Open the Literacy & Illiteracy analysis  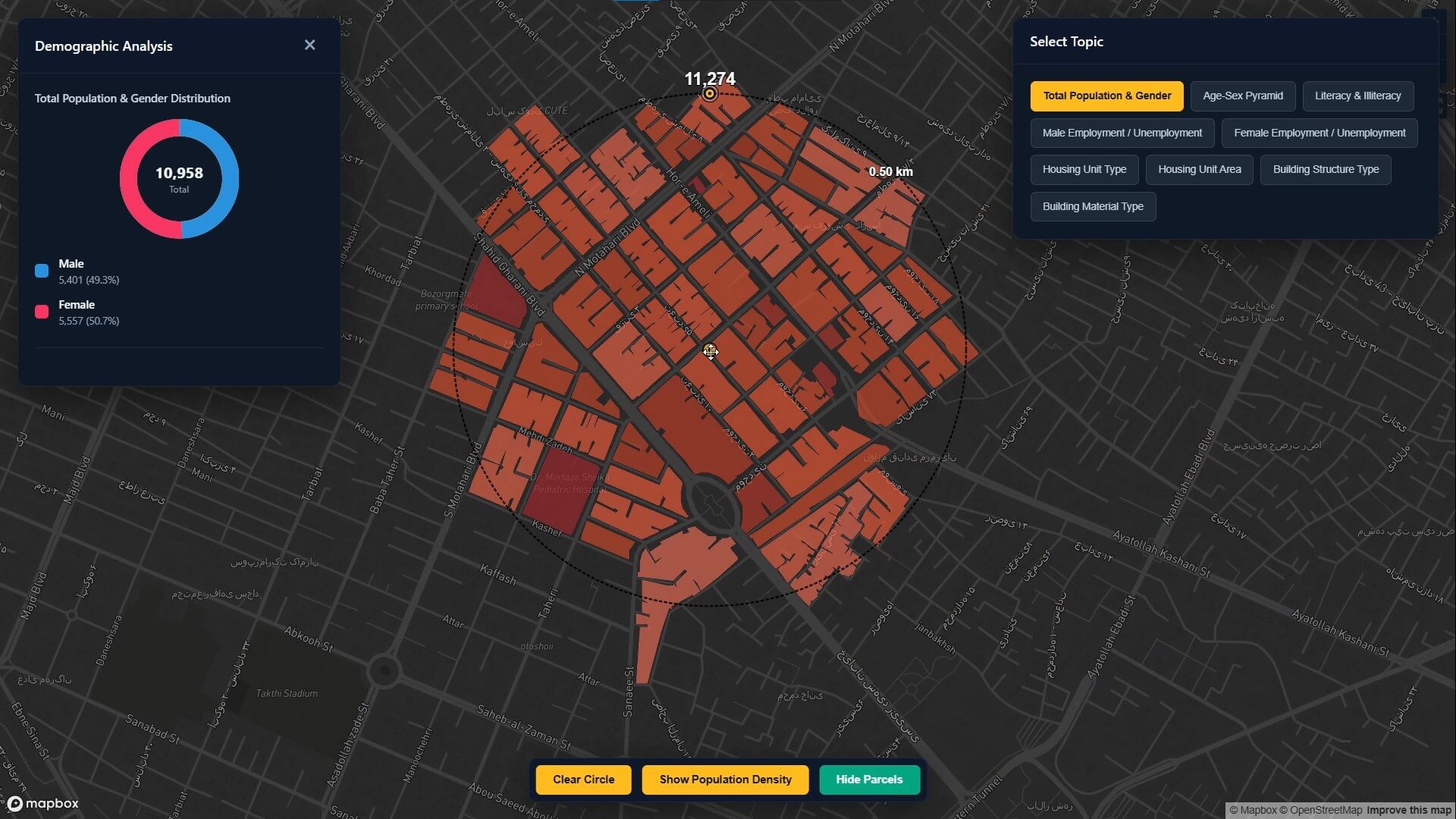1357,96
